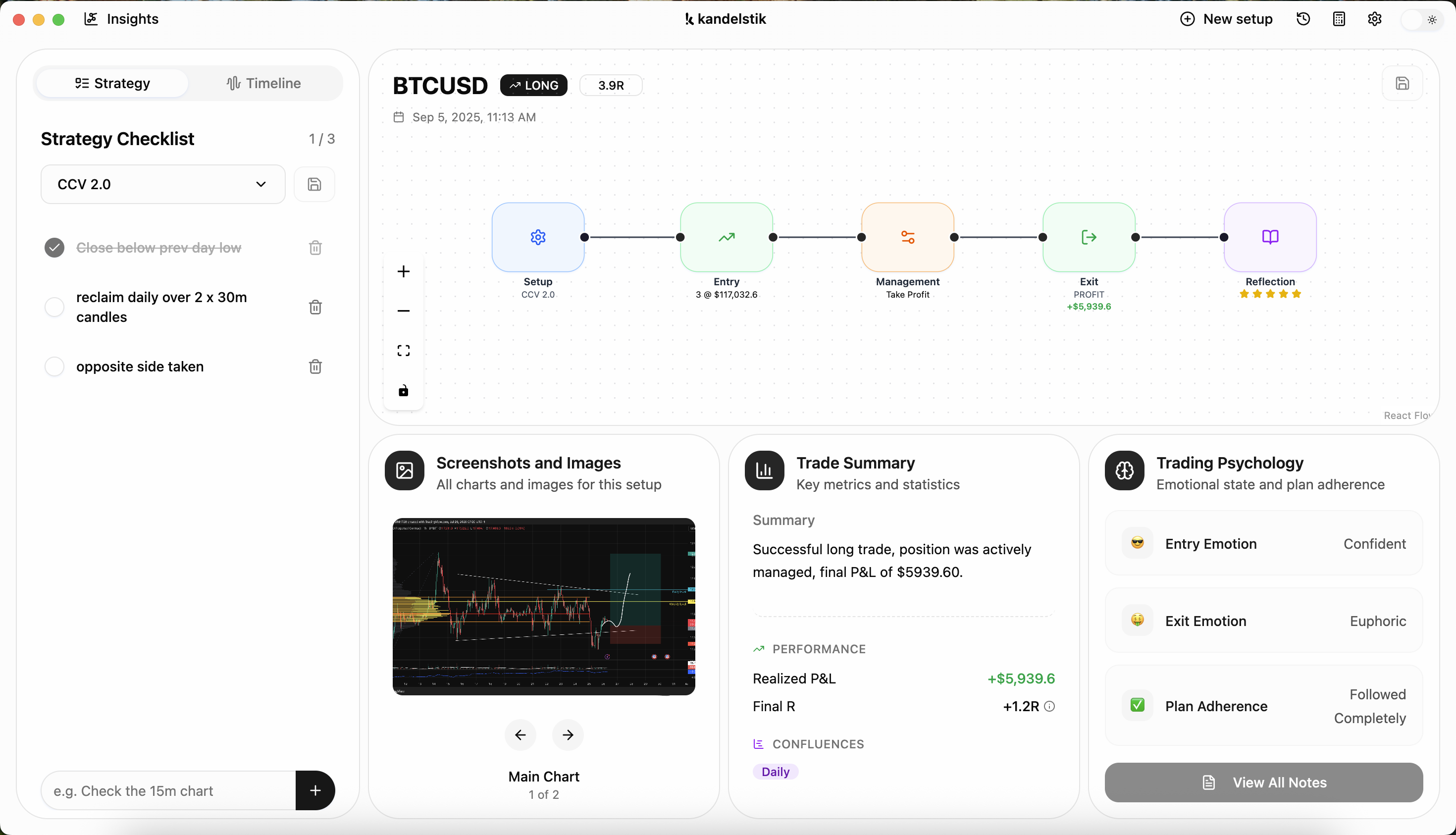Open the Management node in the flow
Screen dimensions: 1456x835
coord(908,237)
